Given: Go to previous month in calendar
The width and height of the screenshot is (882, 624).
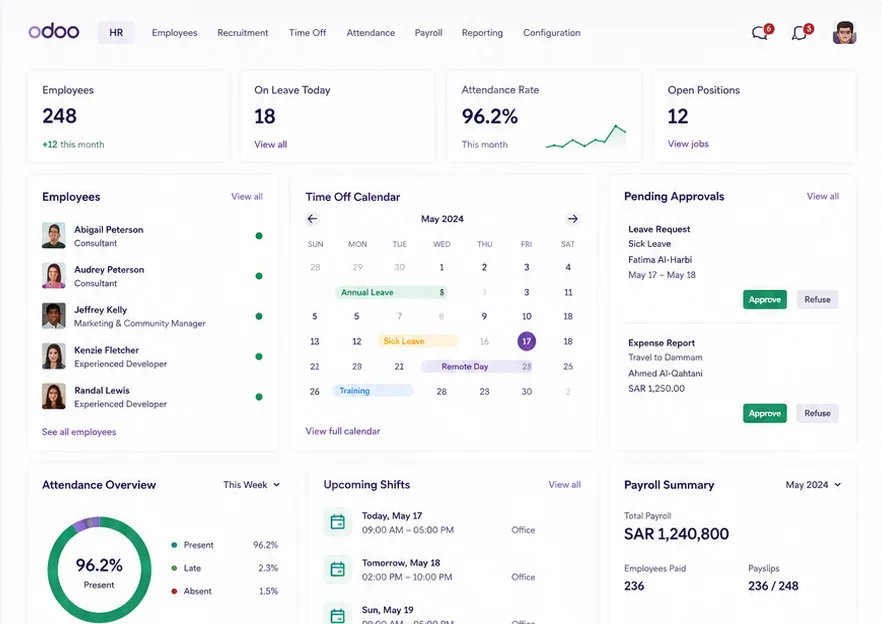Looking at the screenshot, I should tap(312, 218).
